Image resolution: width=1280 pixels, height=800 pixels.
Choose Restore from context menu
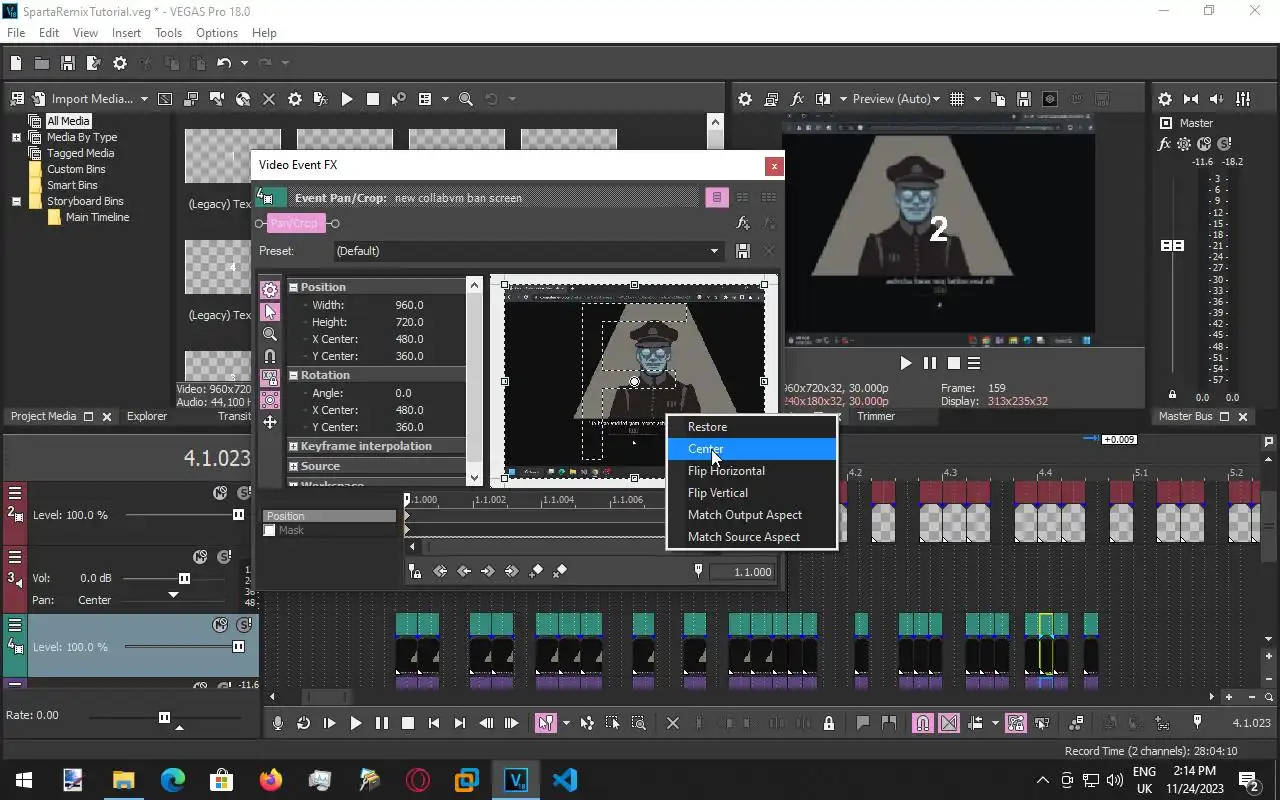[751, 427]
